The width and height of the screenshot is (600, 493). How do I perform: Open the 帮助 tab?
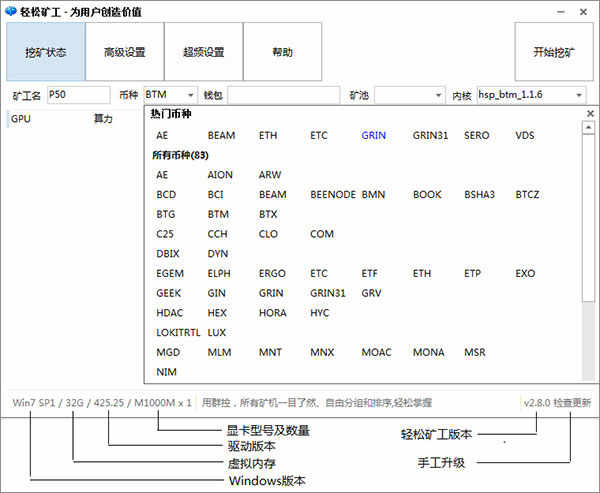click(x=282, y=52)
